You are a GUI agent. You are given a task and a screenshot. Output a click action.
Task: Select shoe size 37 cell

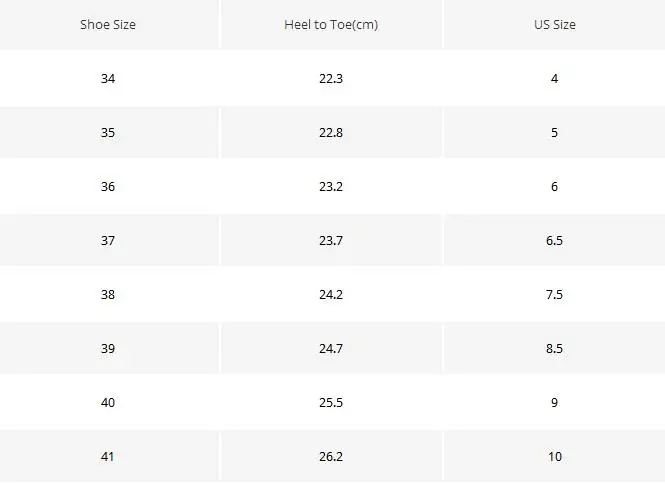[x=108, y=241]
